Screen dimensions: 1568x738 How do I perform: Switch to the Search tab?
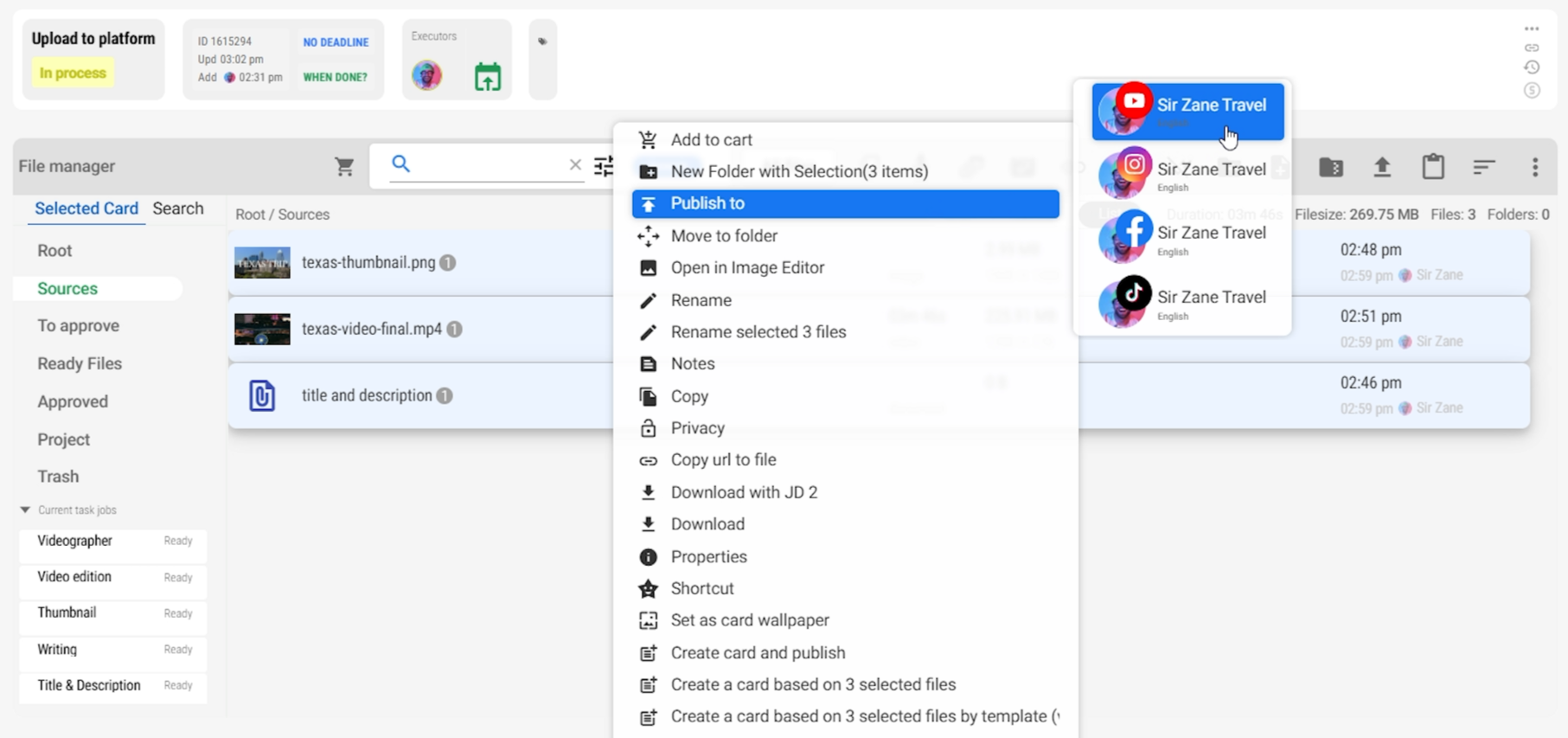178,209
